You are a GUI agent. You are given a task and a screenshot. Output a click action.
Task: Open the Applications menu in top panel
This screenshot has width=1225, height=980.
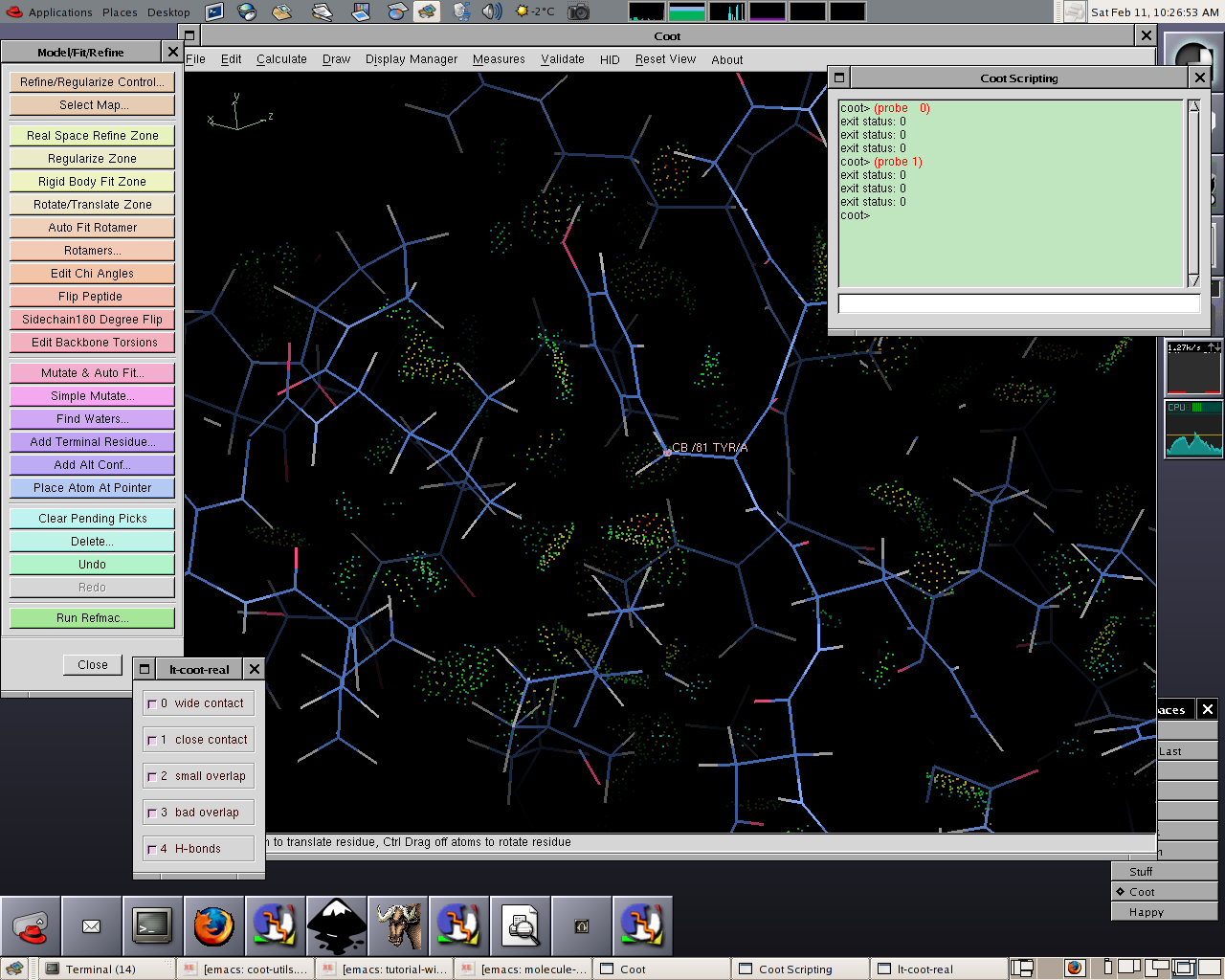[59, 12]
